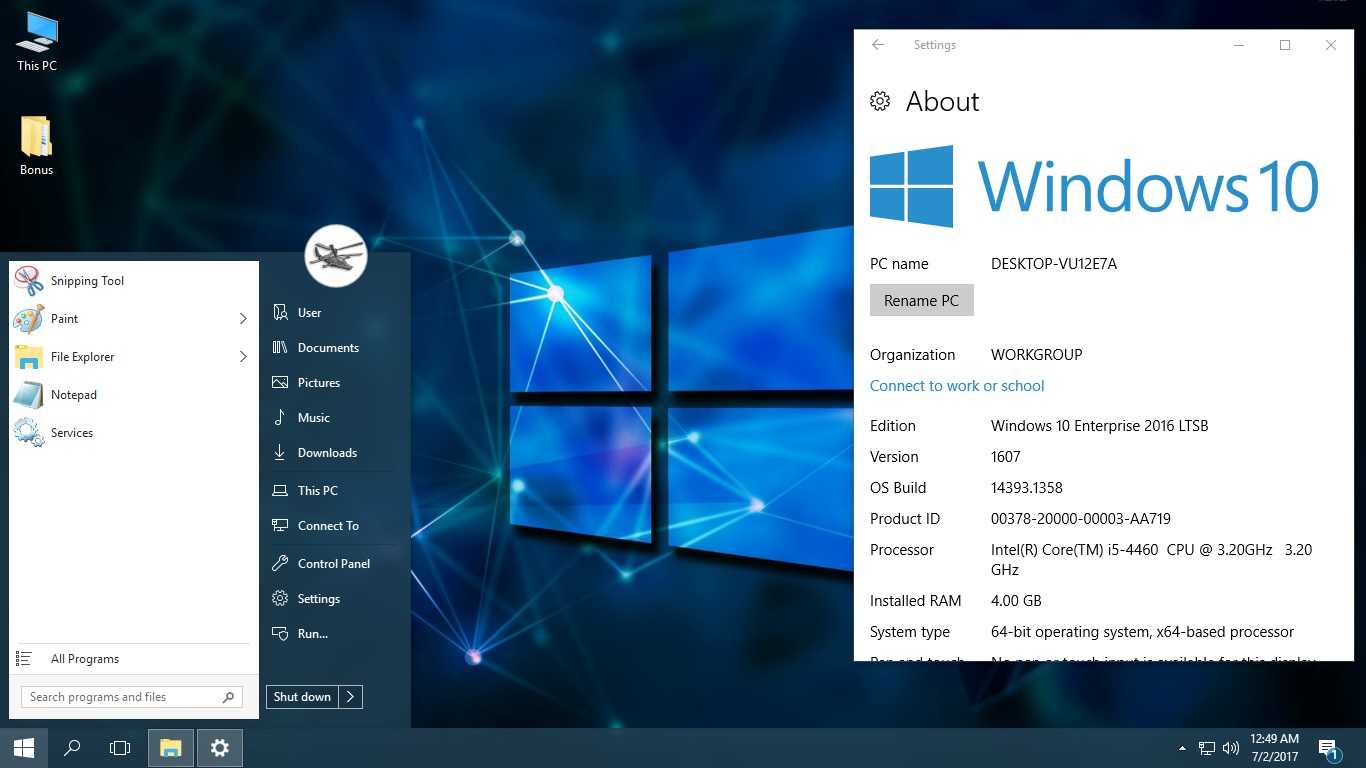Select the Bonus folder on desktop

37,146
